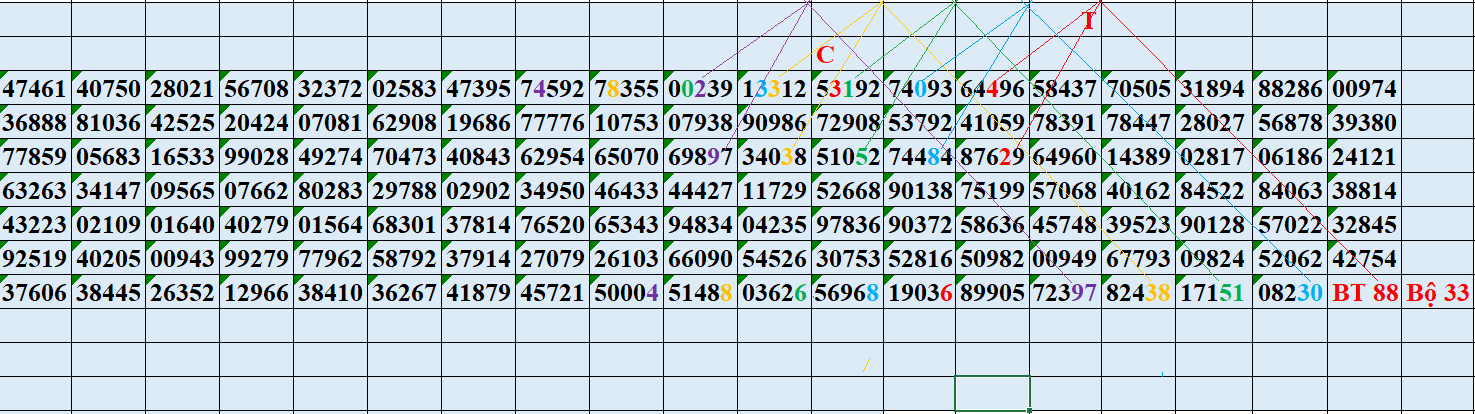Select the cell containing 42754
The image size is (1475, 414).
(1365, 259)
